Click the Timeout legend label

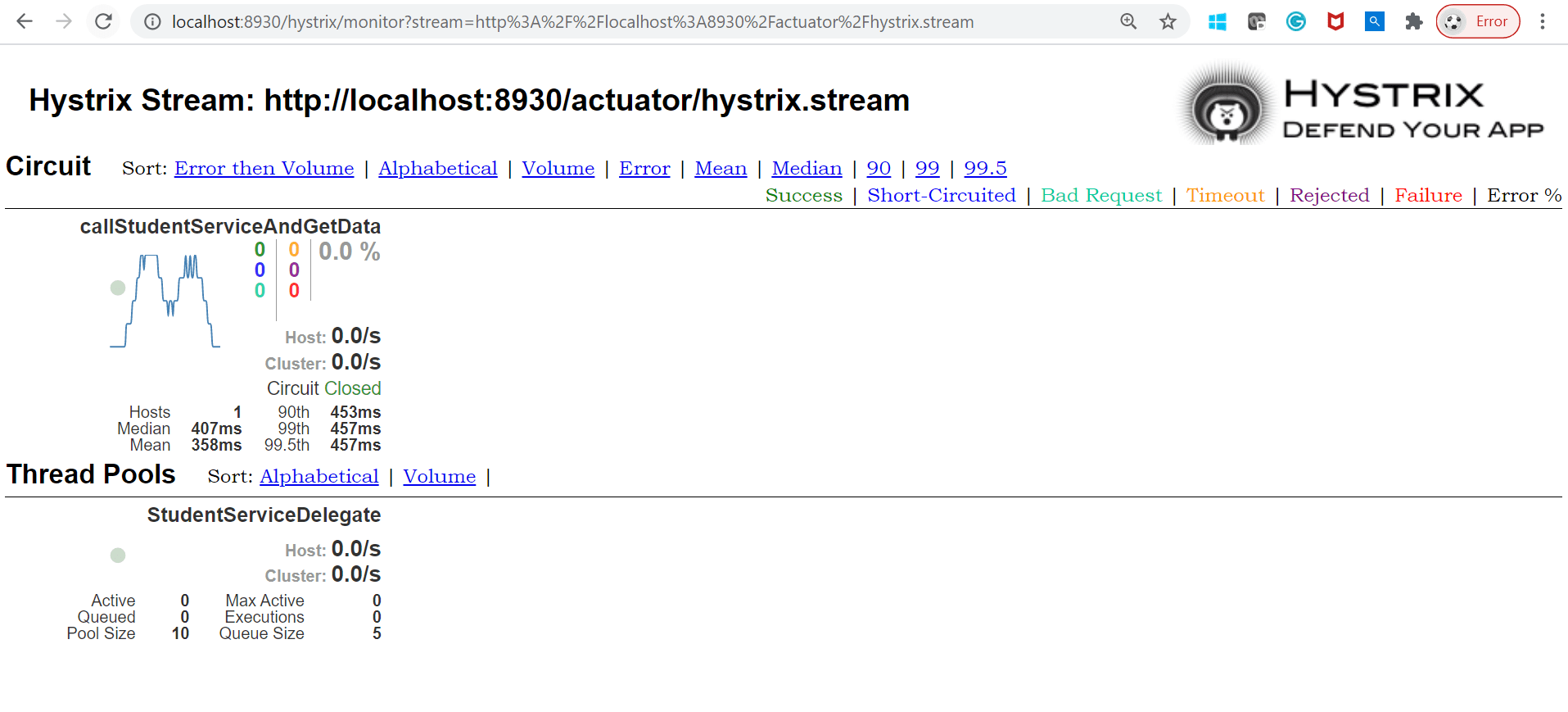(x=1226, y=195)
